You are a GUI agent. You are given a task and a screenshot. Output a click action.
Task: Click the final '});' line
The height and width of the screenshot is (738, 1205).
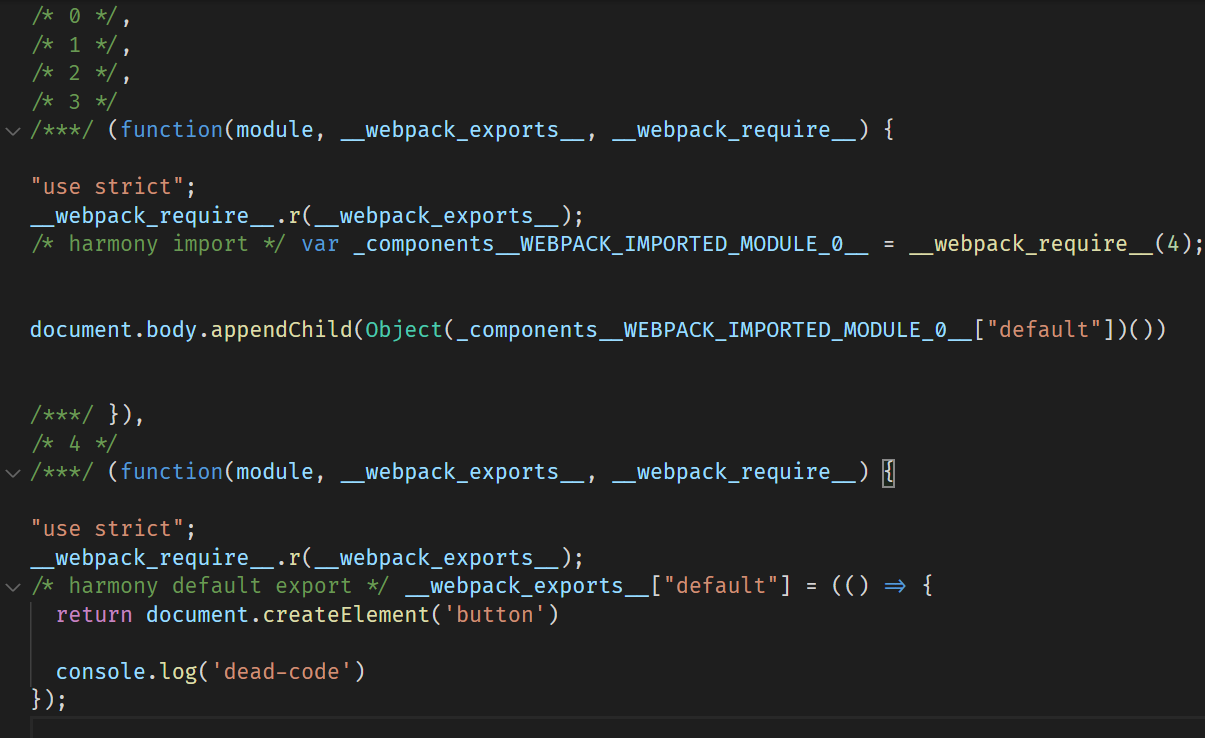(x=49, y=698)
